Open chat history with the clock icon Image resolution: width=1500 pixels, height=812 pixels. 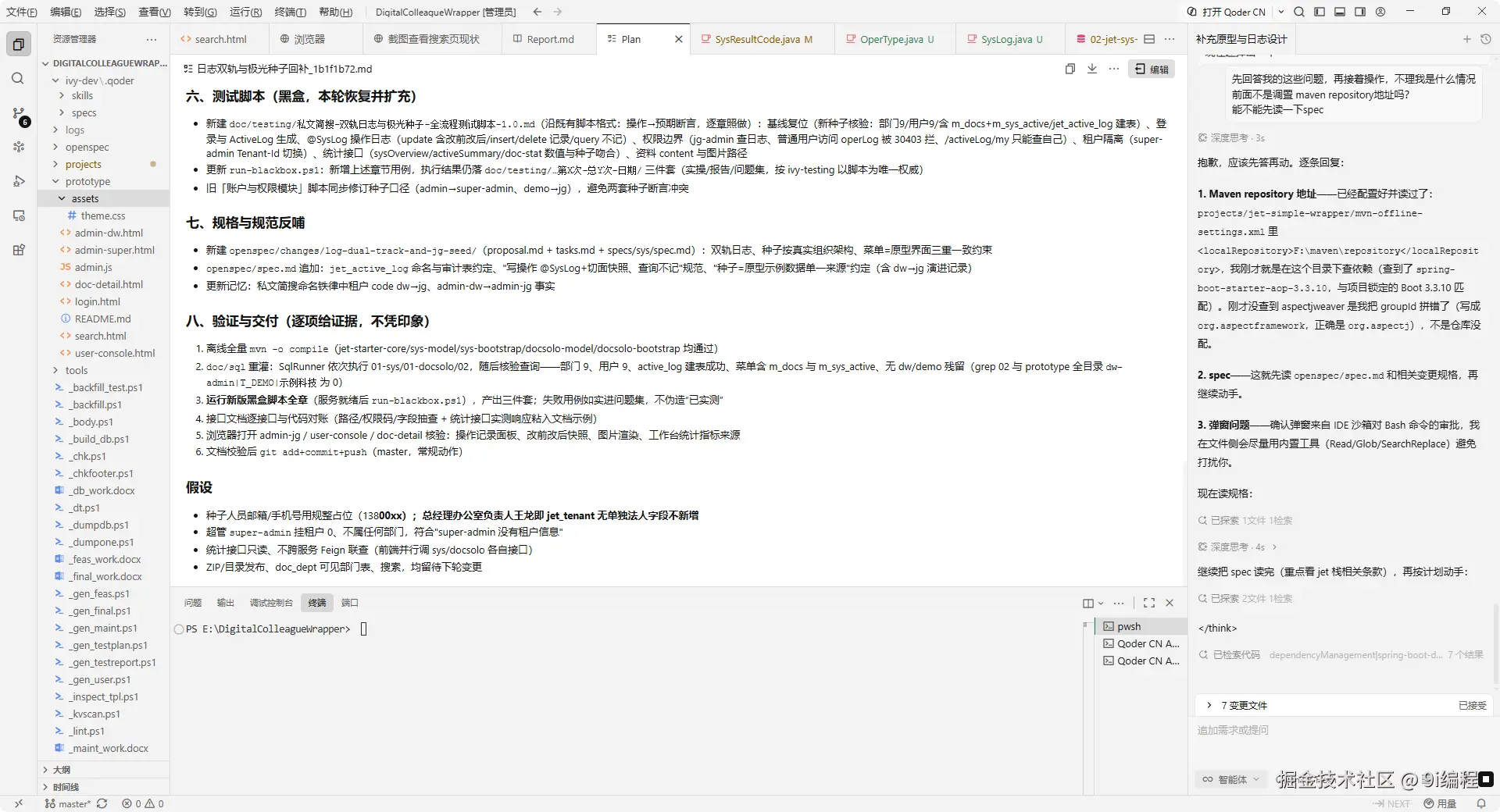[1485, 39]
